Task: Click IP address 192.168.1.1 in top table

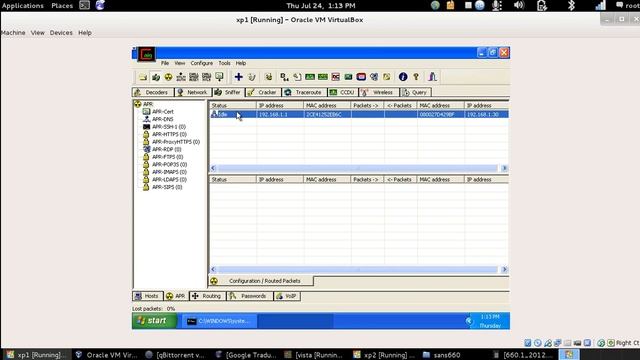Action: click(273, 114)
